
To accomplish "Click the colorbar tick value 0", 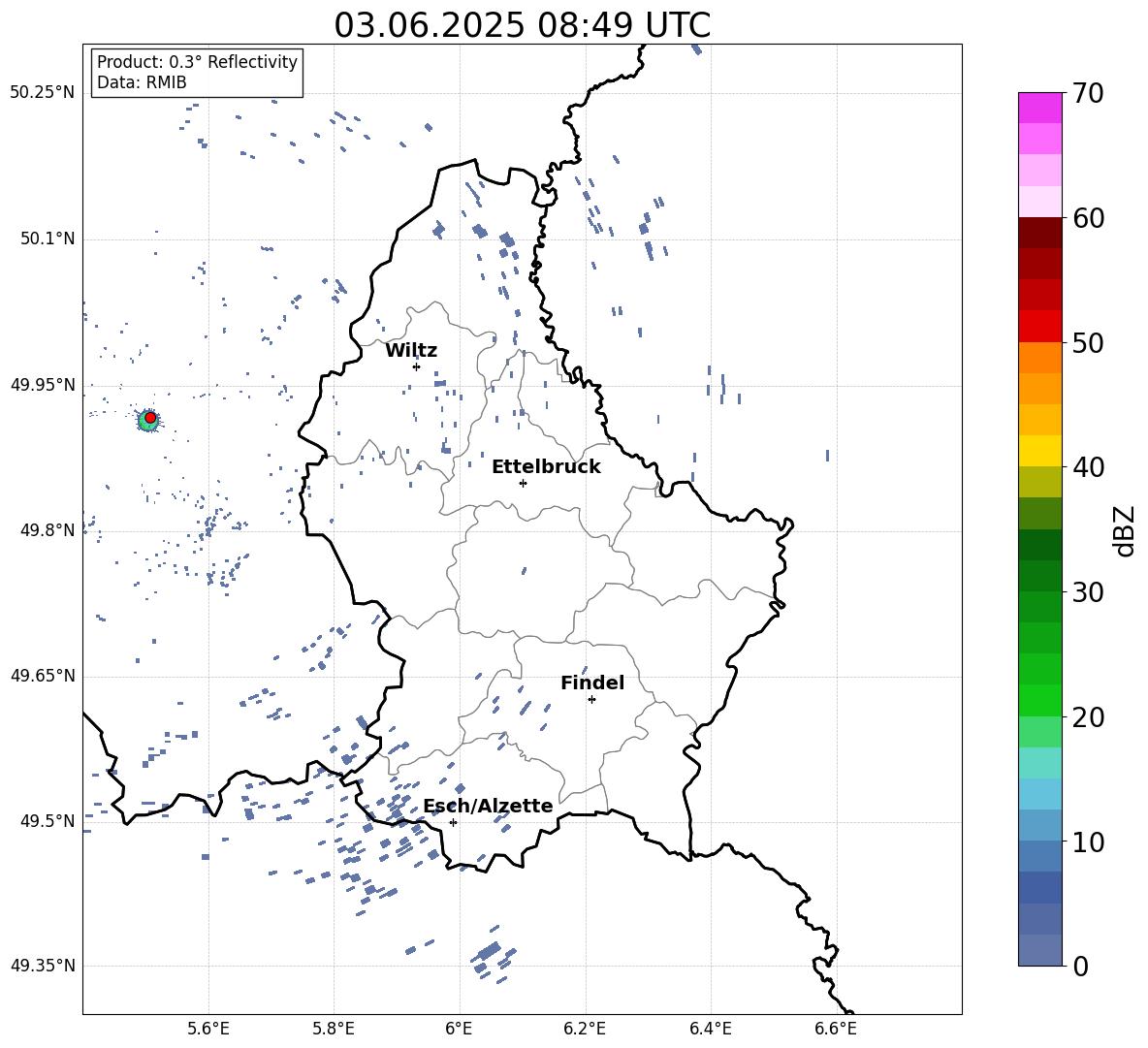I will pyautogui.click(x=1080, y=967).
